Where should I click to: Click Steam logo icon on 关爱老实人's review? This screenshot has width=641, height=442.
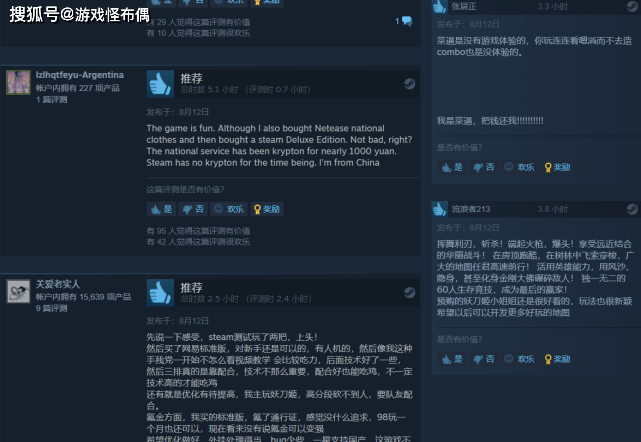409,293
